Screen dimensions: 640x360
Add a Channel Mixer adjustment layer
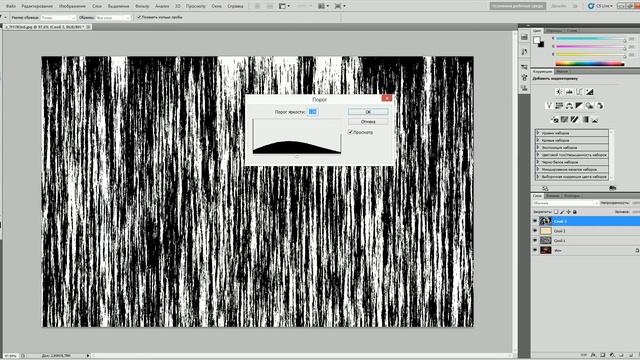pos(600,106)
